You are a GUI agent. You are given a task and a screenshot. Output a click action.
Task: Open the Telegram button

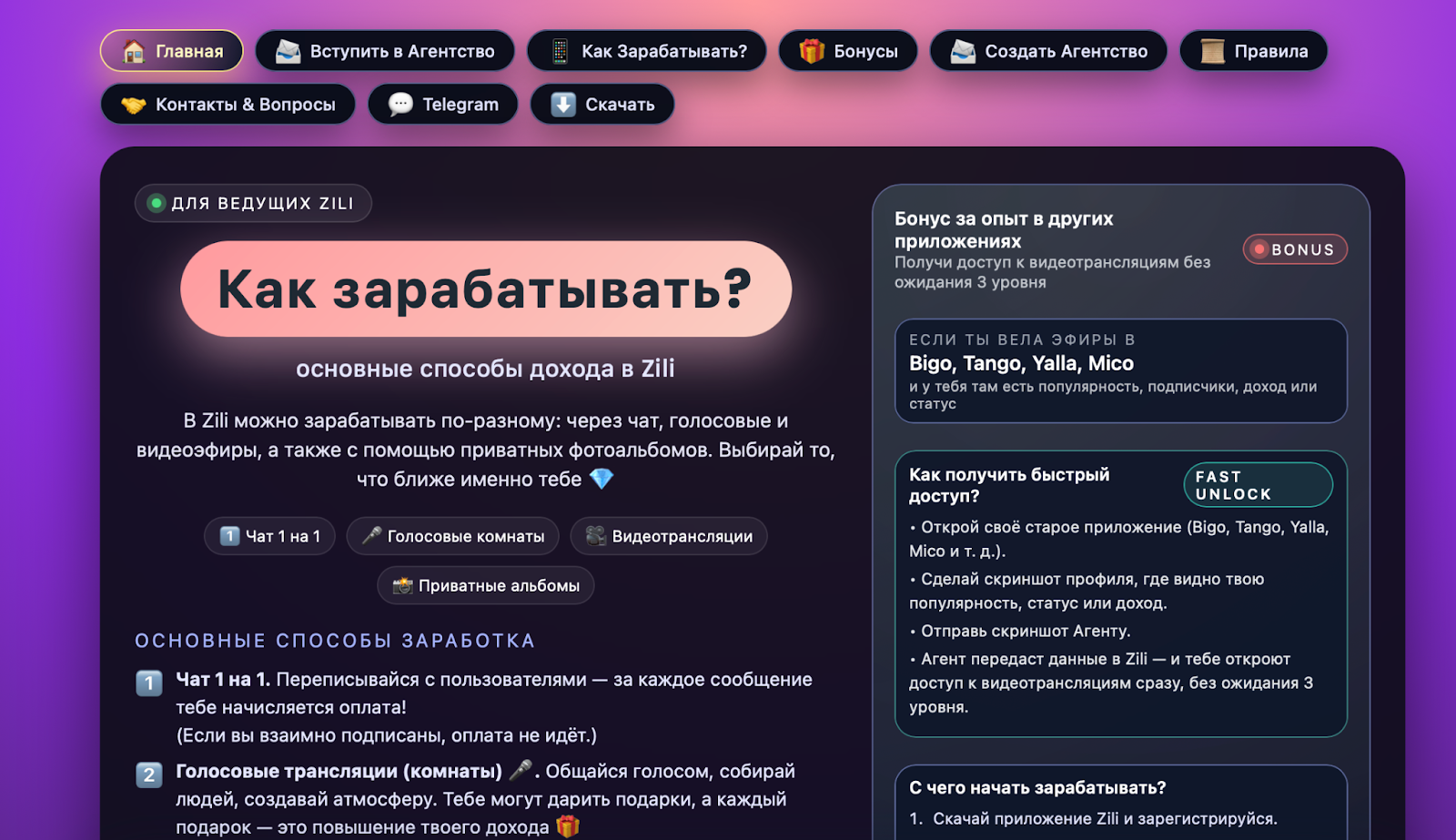[443, 104]
